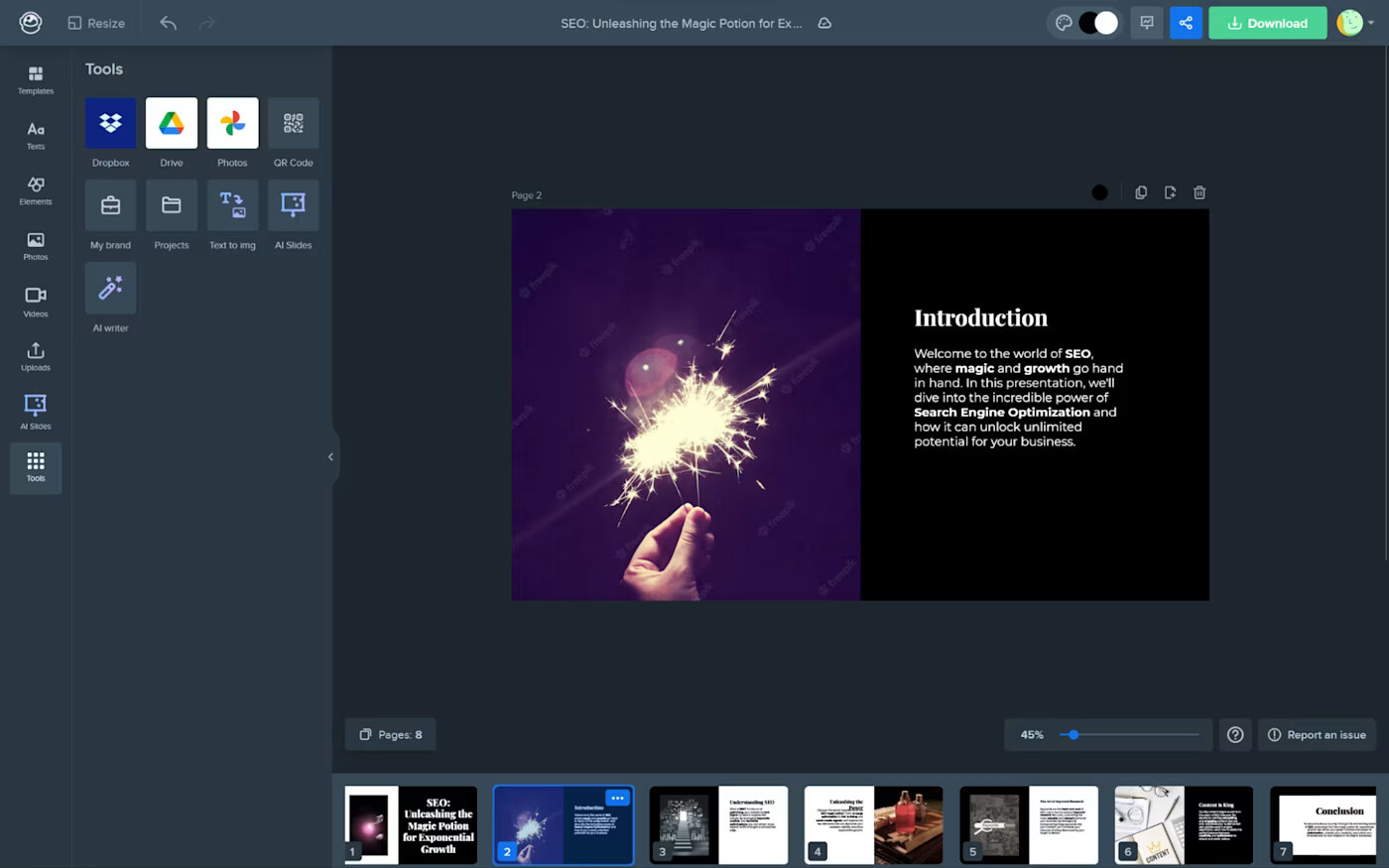Undo the last action
Screen dimensions: 1389x868
click(168, 23)
